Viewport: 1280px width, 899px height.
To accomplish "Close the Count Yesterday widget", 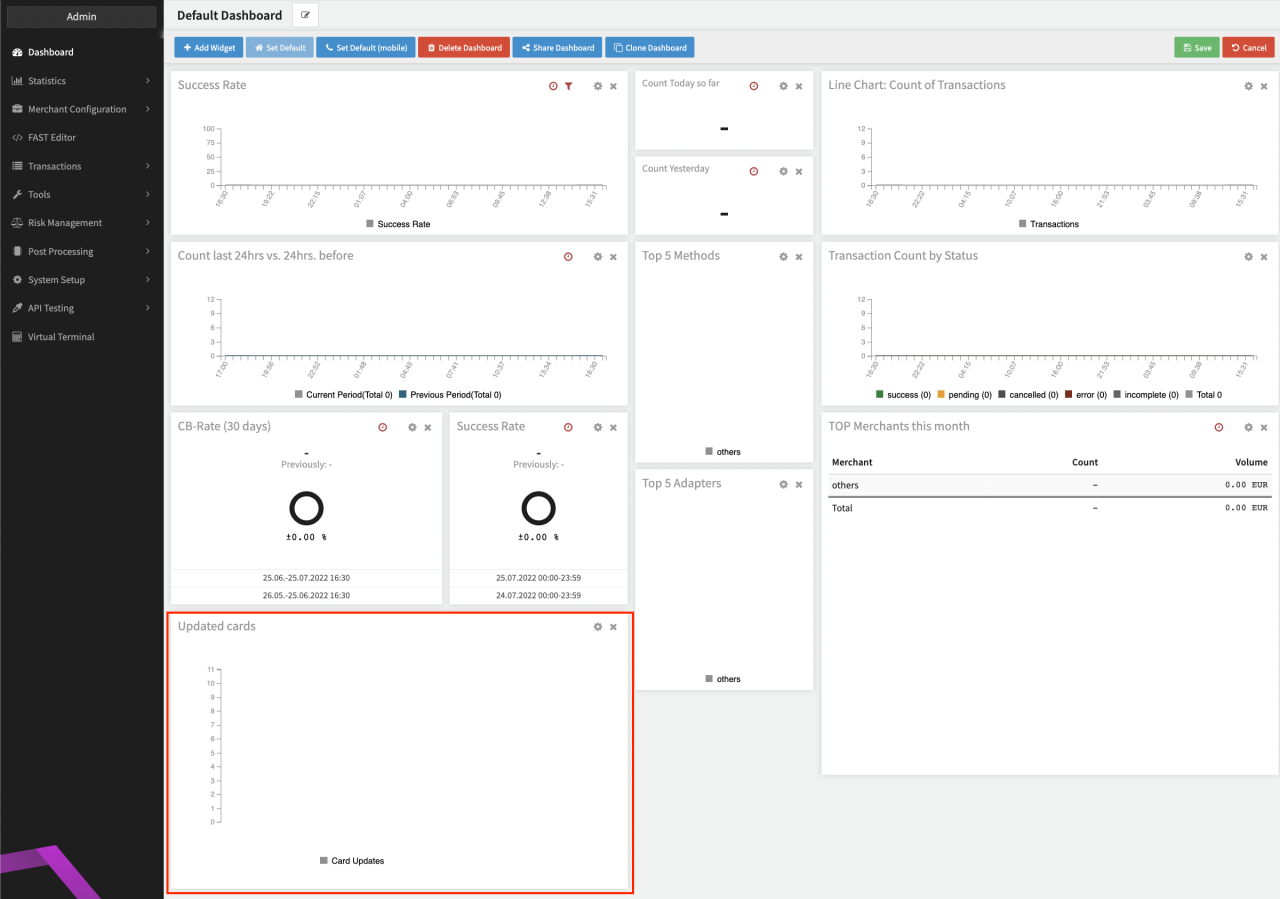I will click(799, 172).
